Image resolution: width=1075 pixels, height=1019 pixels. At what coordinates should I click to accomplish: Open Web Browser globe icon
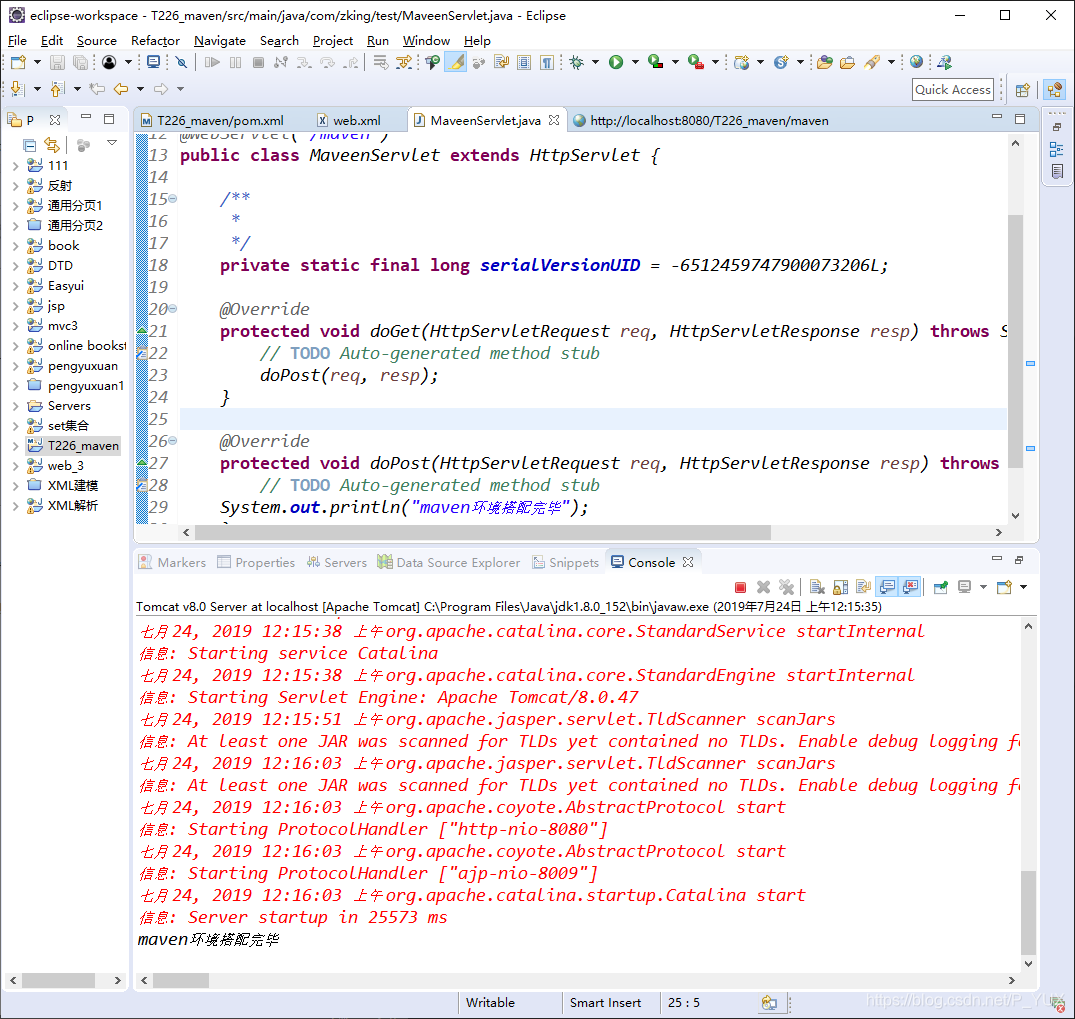pos(917,62)
